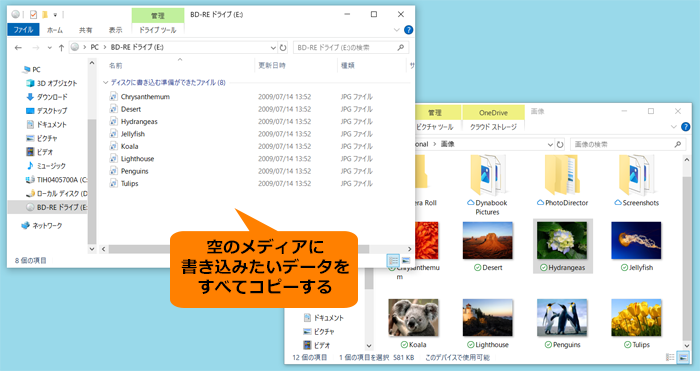The image size is (700, 371).
Task: Switch BD-RE window to large icons view
Action: 406,261
